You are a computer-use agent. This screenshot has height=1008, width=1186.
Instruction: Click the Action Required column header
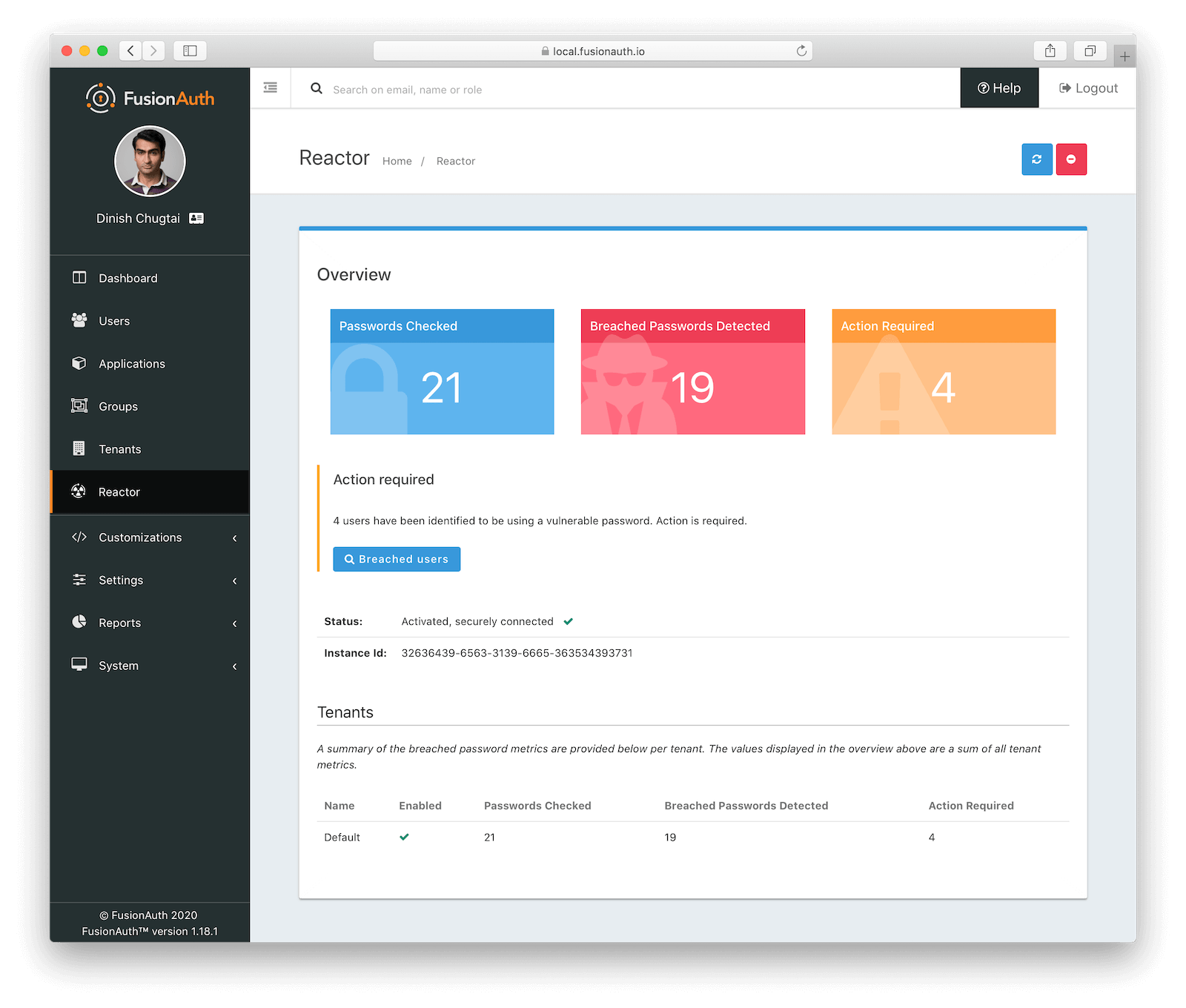[971, 806]
